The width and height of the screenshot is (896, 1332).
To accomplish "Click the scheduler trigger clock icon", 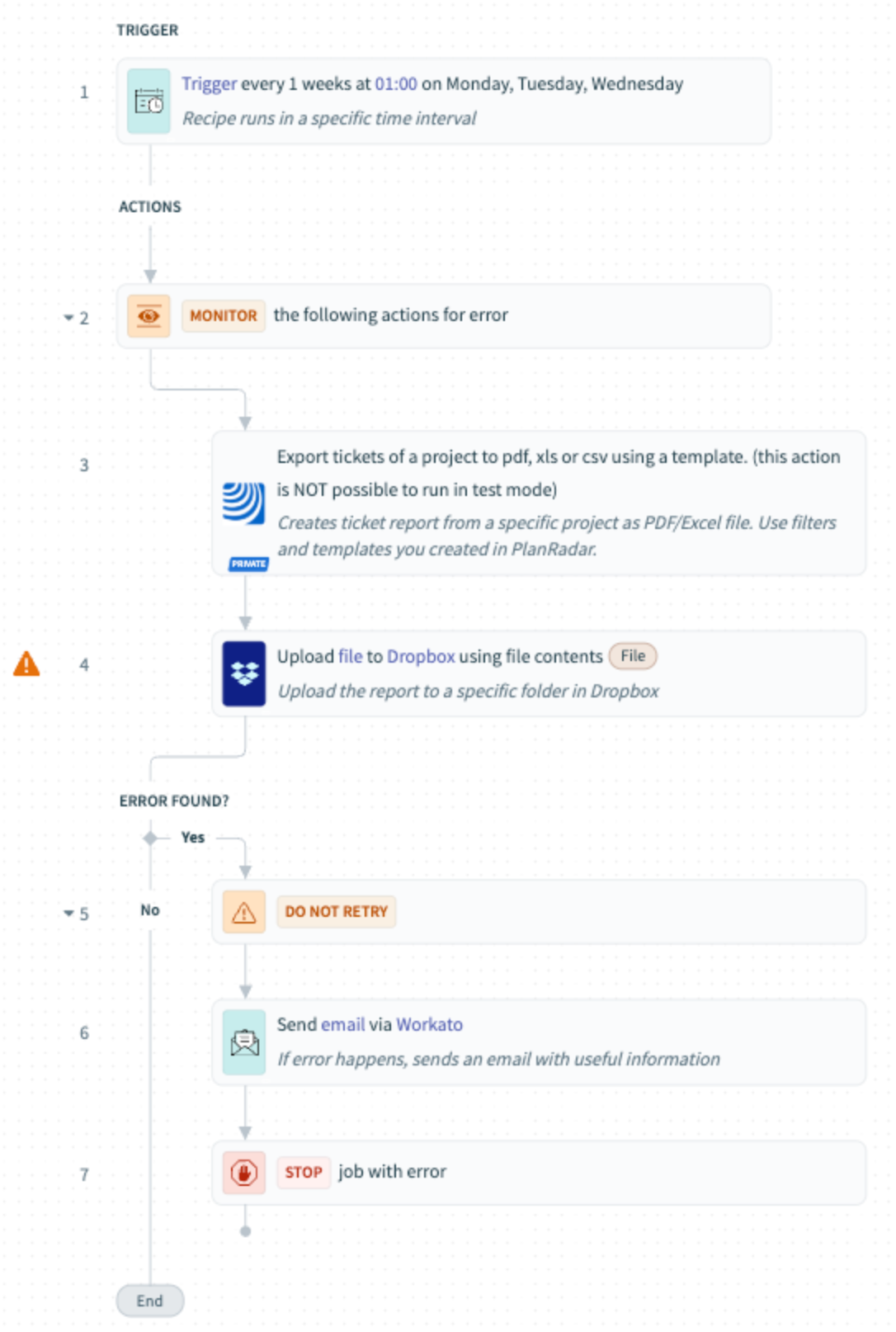I will click(x=149, y=102).
